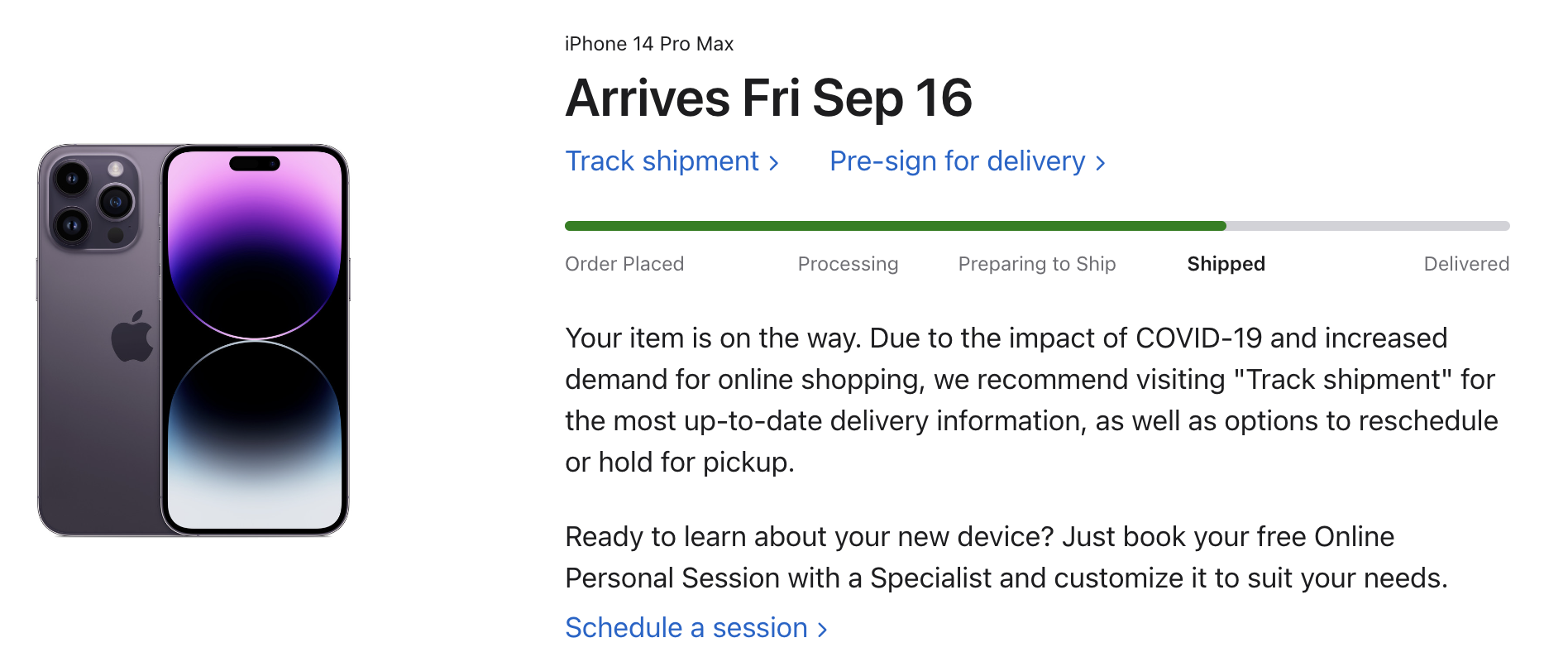Open the Schedule a session link
This screenshot has height=657, width=1568.
coord(686,628)
